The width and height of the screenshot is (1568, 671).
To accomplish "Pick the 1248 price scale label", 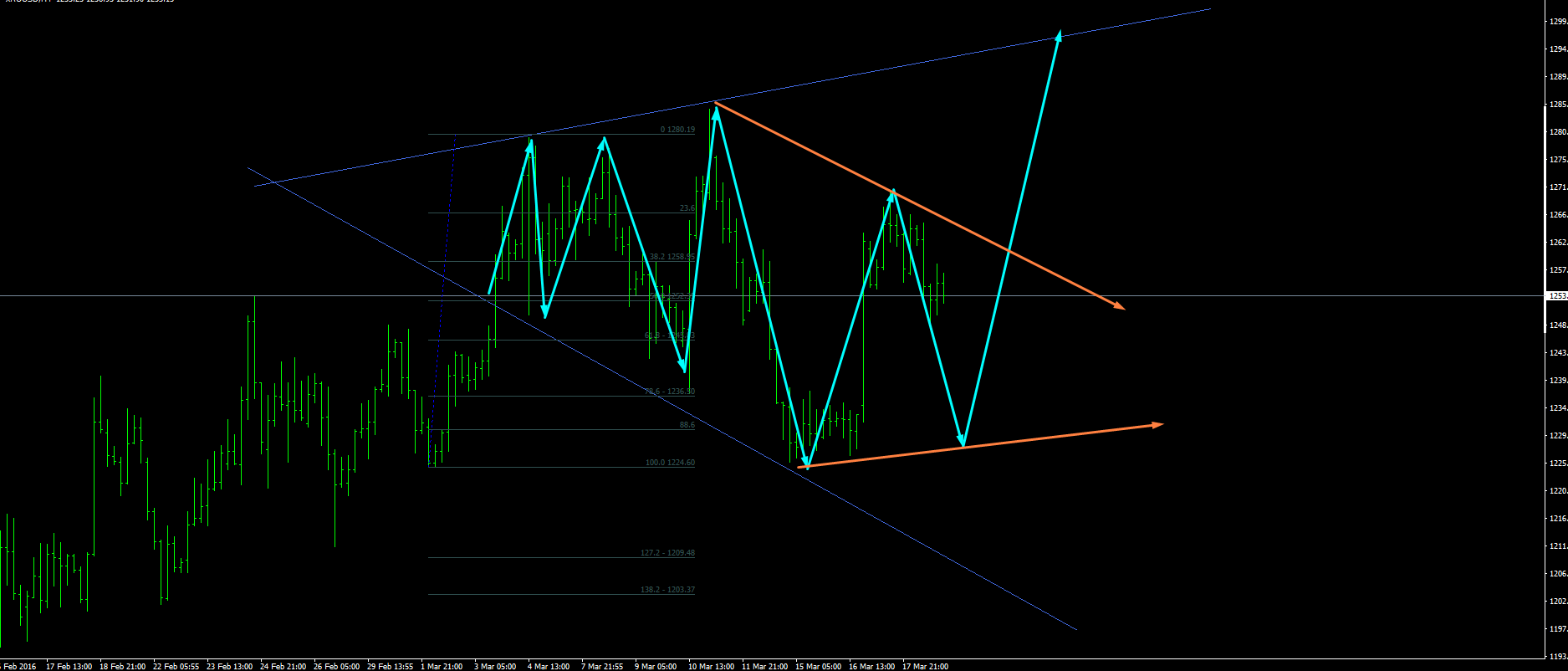I will click(x=1558, y=325).
